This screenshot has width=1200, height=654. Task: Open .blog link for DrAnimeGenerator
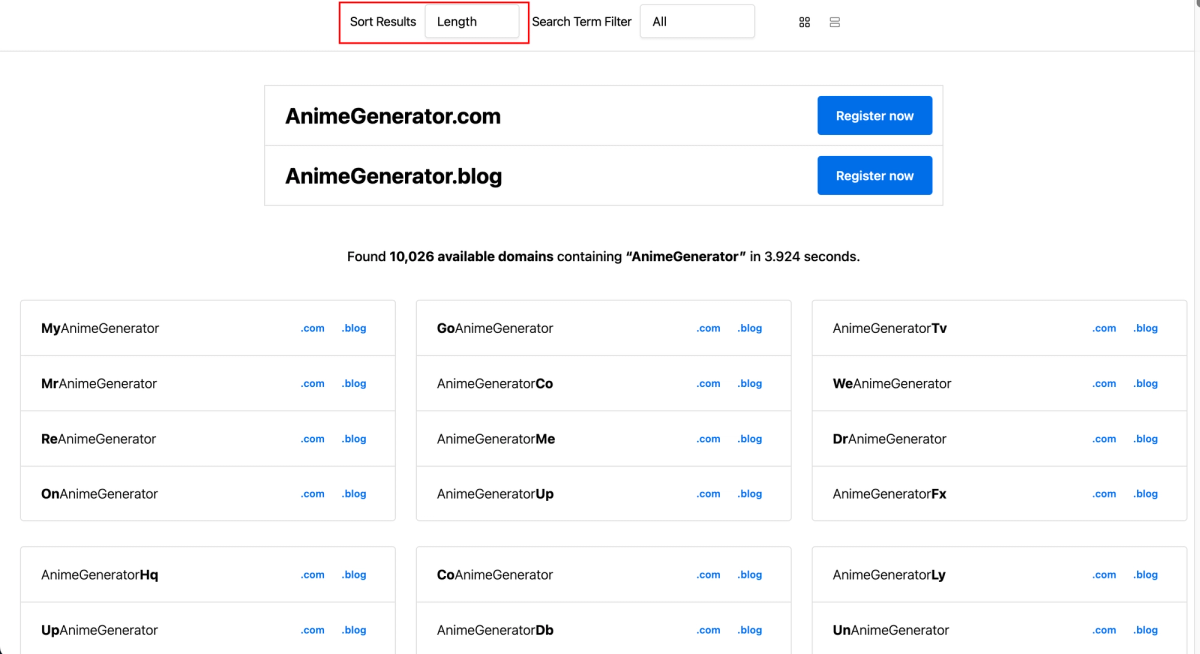[1146, 439]
